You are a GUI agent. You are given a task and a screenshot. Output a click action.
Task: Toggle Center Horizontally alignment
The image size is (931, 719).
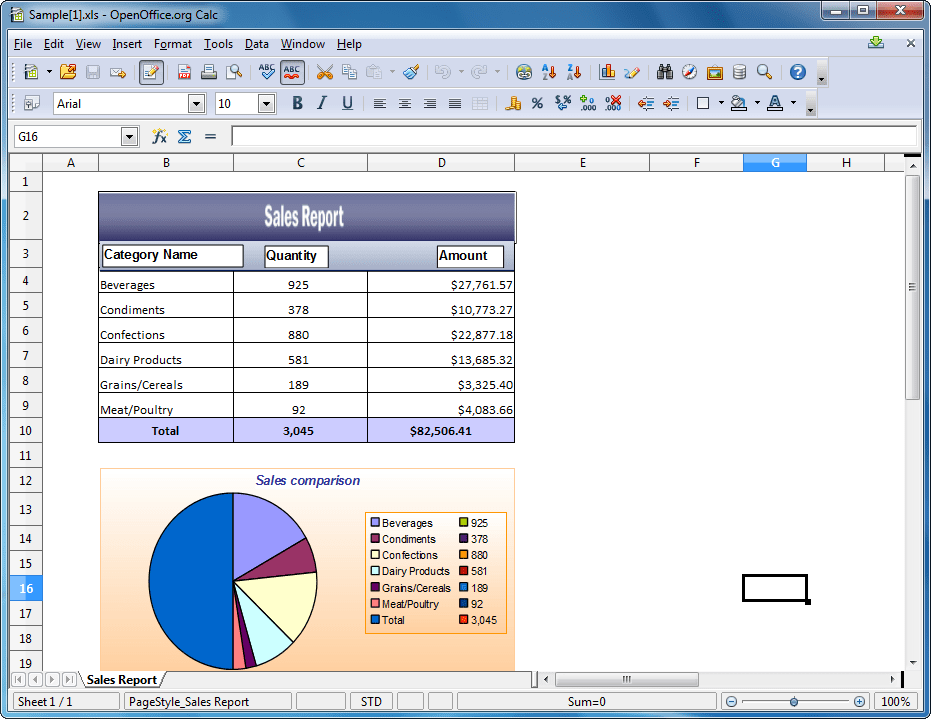click(x=405, y=103)
